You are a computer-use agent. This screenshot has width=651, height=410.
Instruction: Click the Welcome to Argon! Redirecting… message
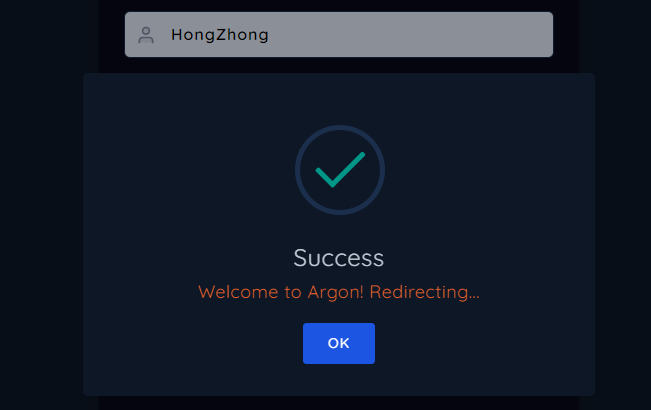tap(339, 292)
